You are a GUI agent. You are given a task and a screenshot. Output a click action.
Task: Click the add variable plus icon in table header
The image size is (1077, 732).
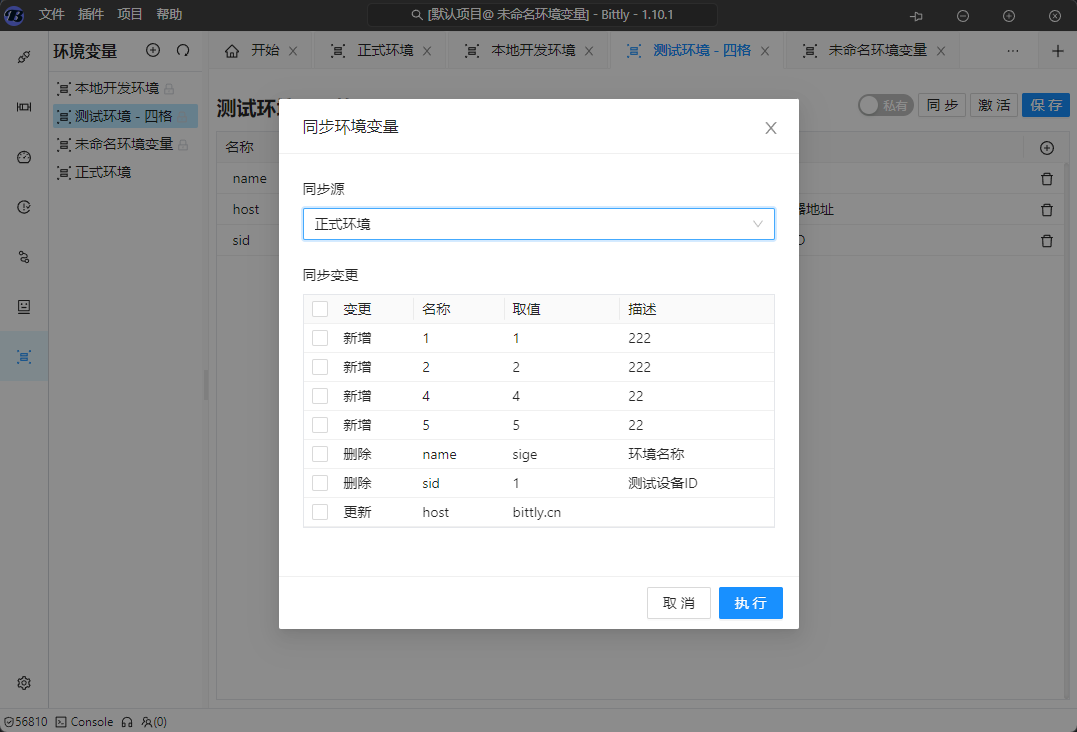(x=1047, y=148)
